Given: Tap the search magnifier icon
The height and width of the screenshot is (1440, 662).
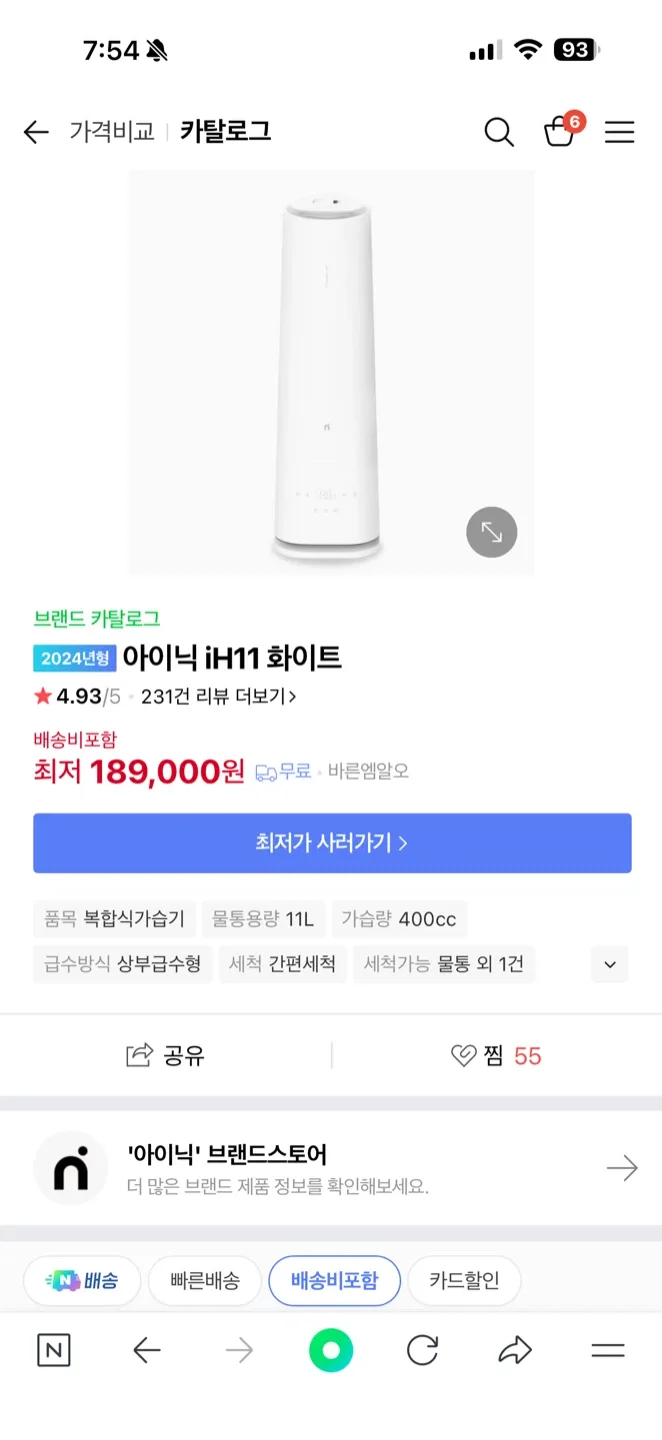Looking at the screenshot, I should tap(498, 132).
